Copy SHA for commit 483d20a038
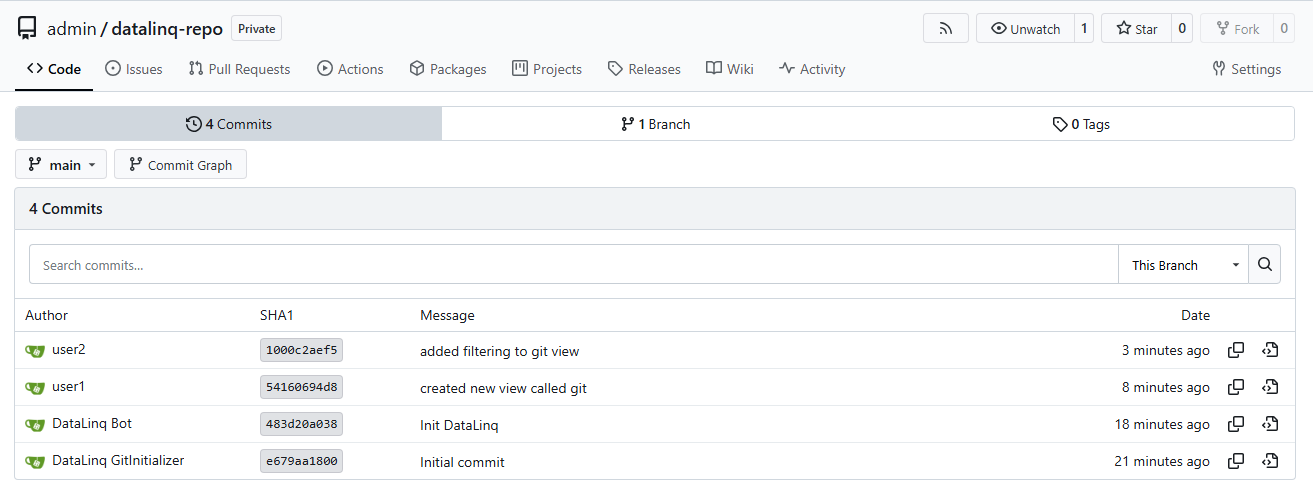Screen dimensions: 1313x493 click(1236, 424)
